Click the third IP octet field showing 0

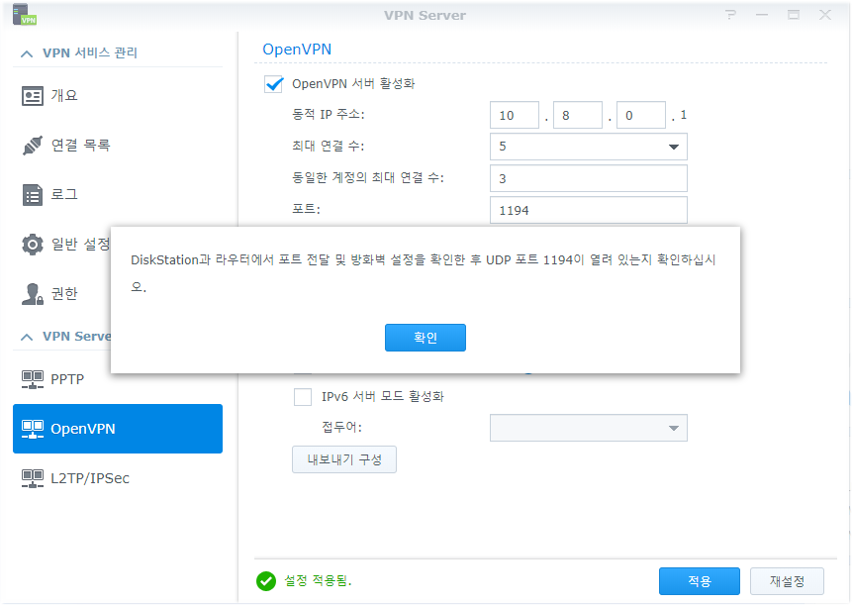coord(641,115)
